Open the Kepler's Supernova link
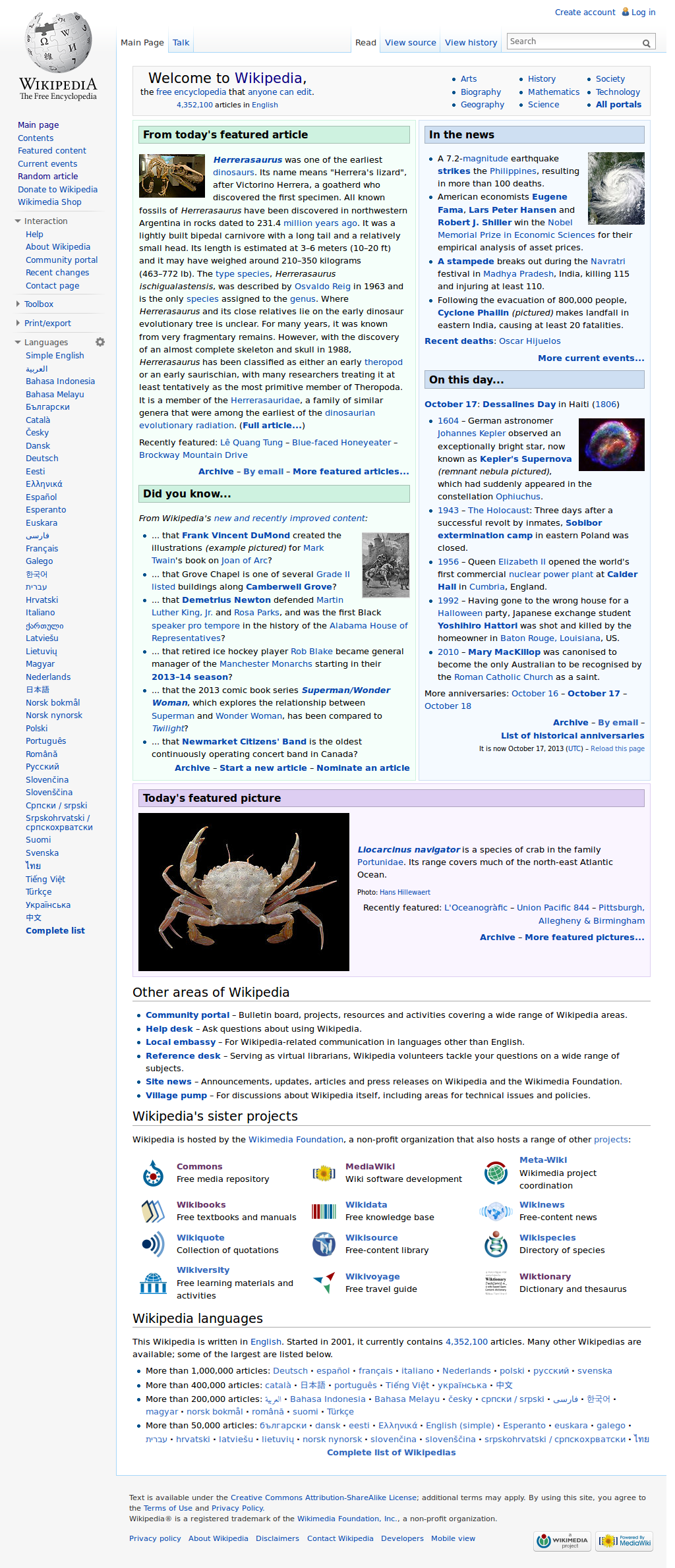 click(526, 459)
